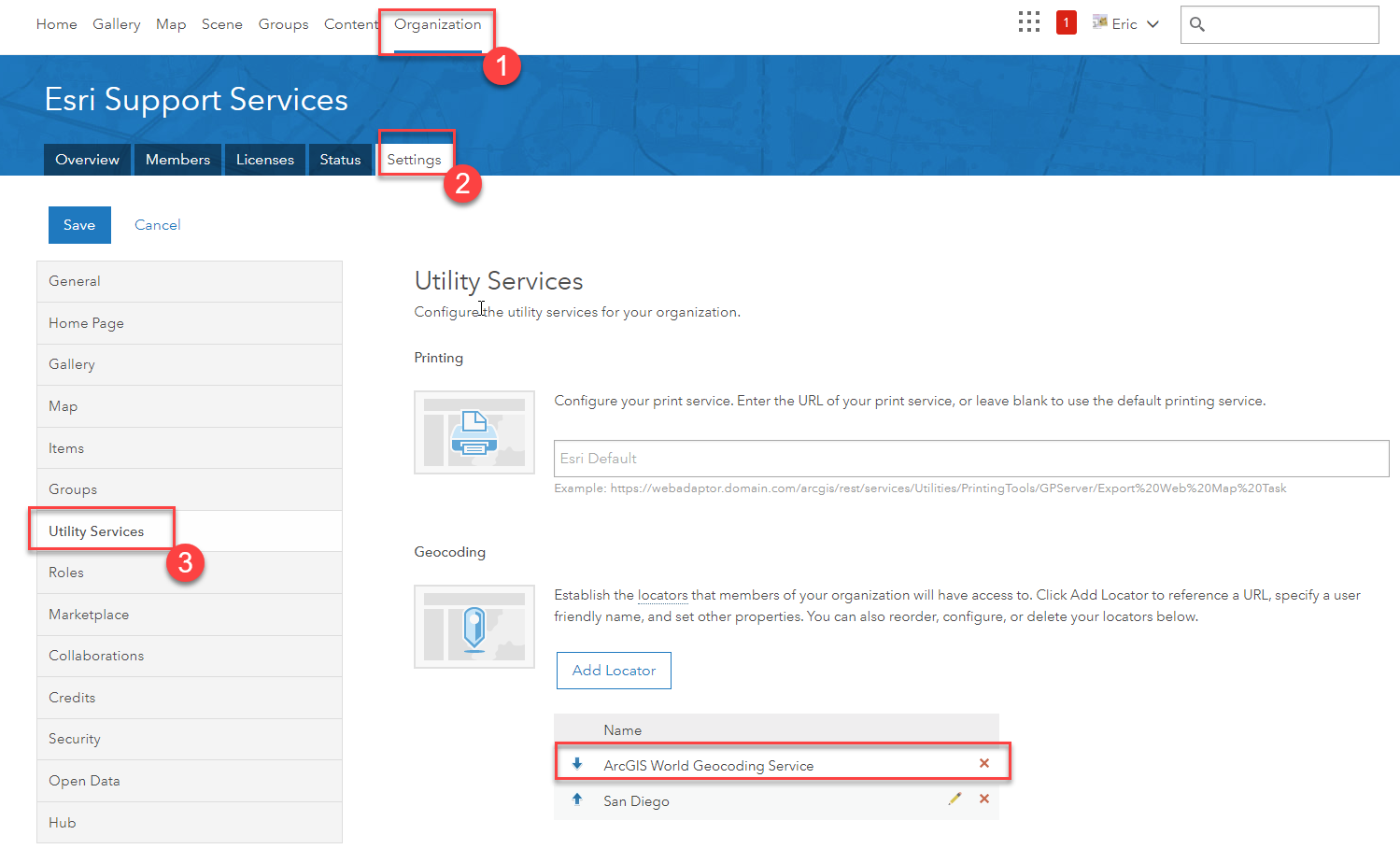Viewport: 1400px width, 863px height.
Task: Delete the ArcGIS World Geocoding Service locator
Action: click(x=983, y=763)
